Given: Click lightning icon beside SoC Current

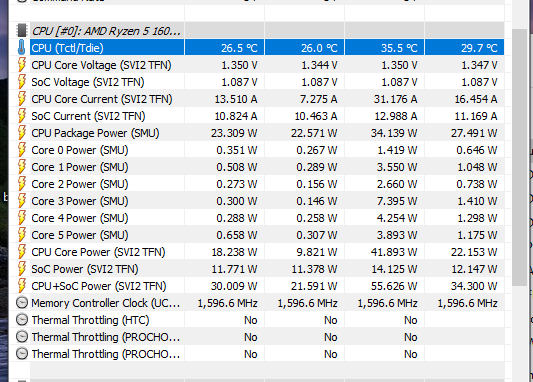Looking at the screenshot, I should tap(22, 116).
